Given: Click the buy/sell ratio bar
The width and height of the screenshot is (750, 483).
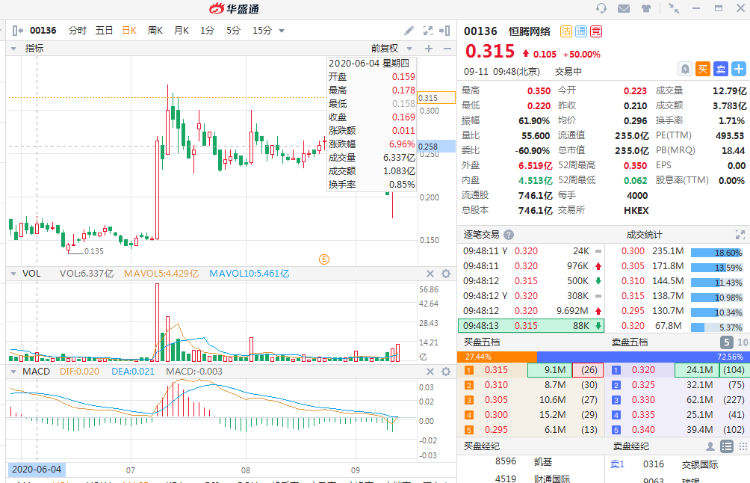Looking at the screenshot, I should point(603,356).
